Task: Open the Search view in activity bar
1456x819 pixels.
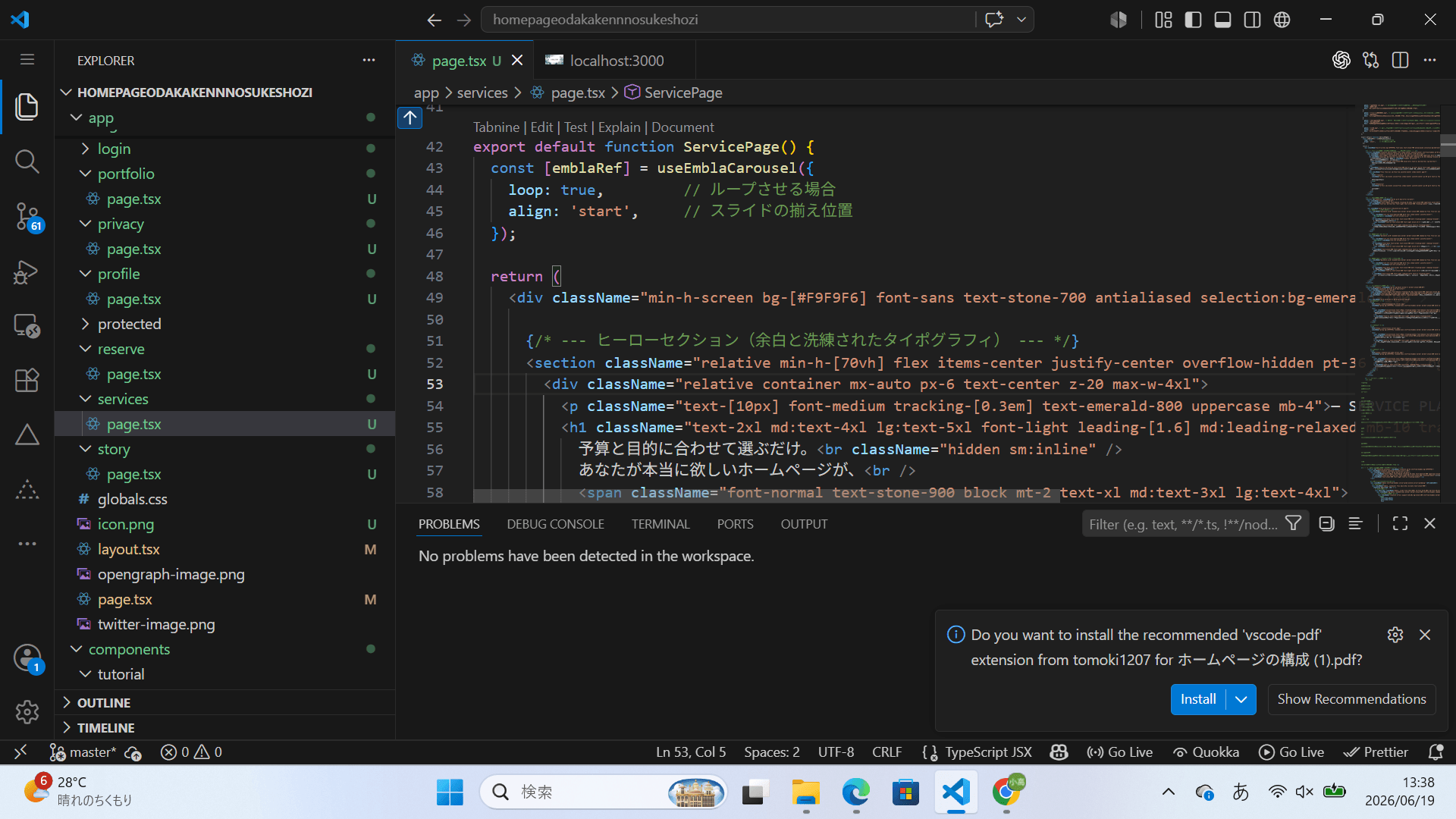Action: (27, 161)
